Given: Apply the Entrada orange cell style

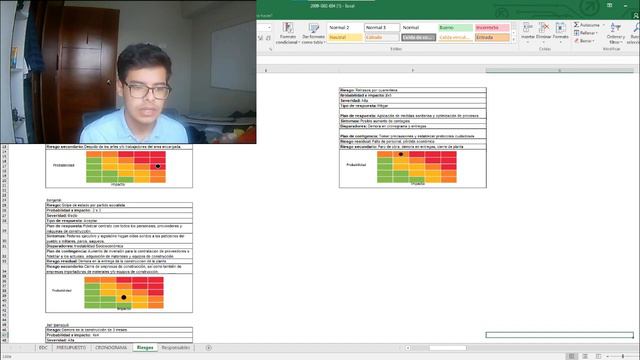Looking at the screenshot, I should (492, 37).
